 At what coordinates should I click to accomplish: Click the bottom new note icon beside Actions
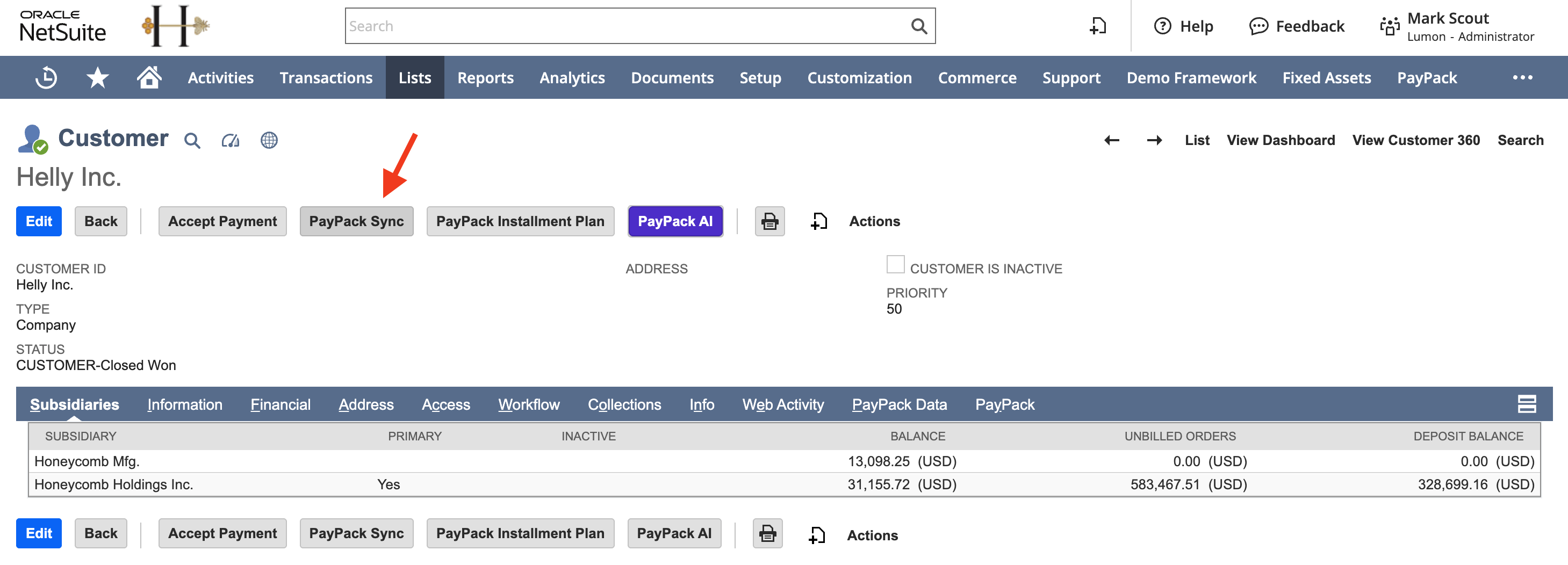point(817,535)
